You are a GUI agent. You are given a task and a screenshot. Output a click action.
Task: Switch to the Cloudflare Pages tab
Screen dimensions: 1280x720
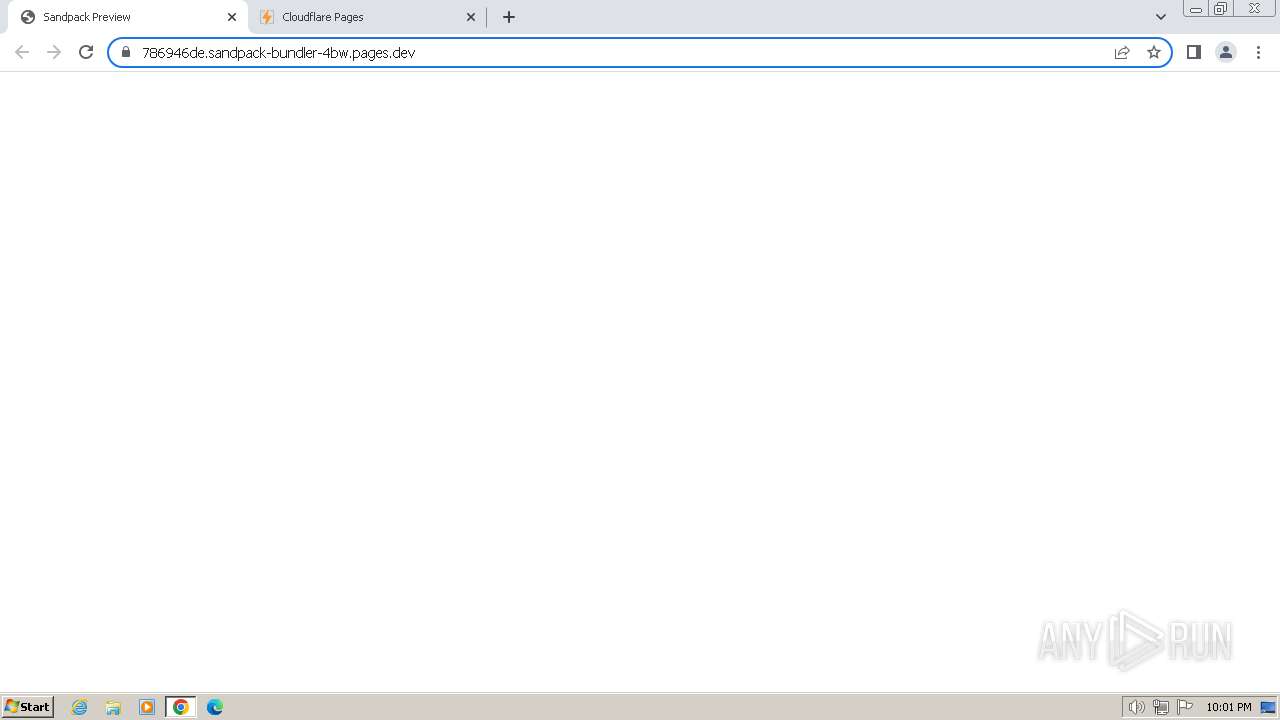[367, 17]
